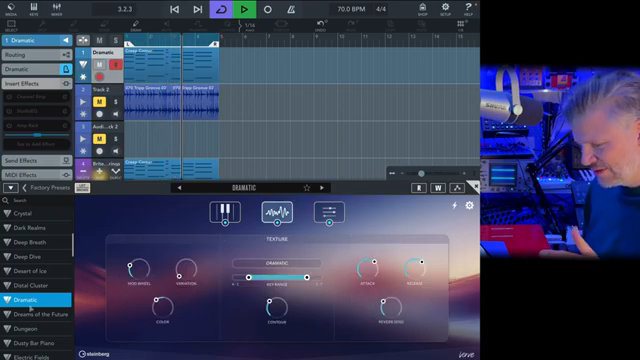Viewport: 640px width, 360px height.
Task: Expand the MIDI Effects section
Action: pos(37,175)
